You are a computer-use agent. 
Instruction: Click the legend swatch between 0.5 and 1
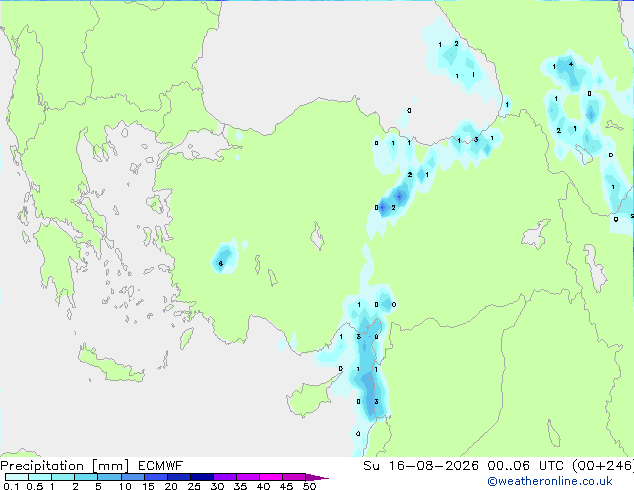(40, 477)
